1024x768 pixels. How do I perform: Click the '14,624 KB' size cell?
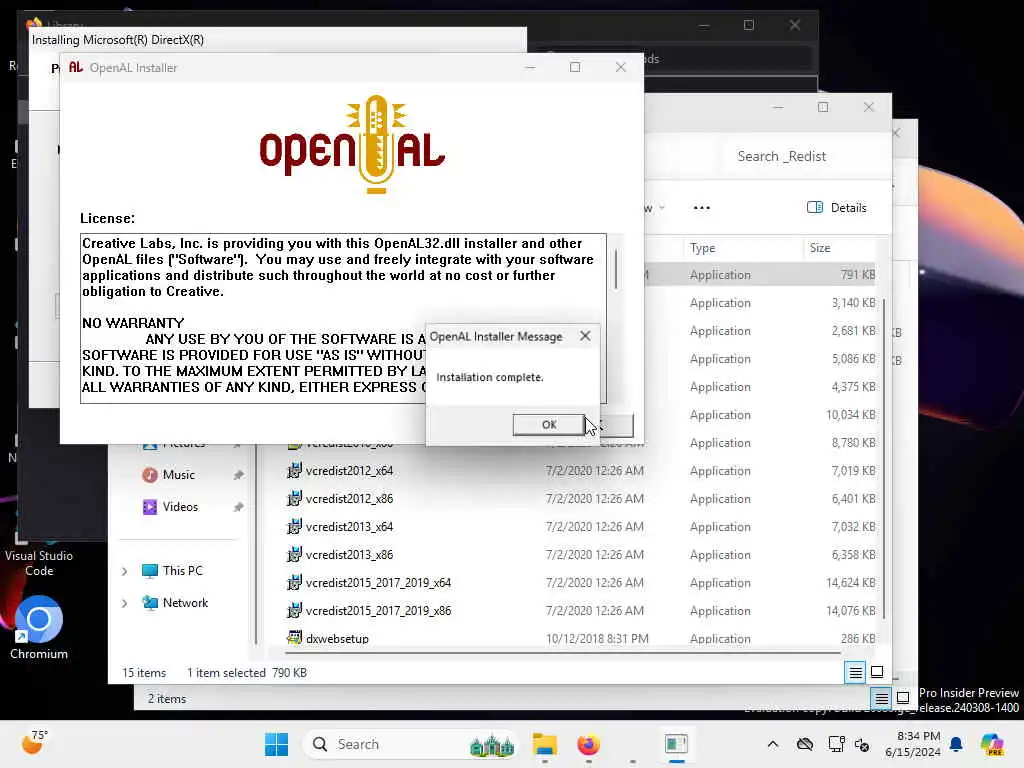tap(850, 583)
